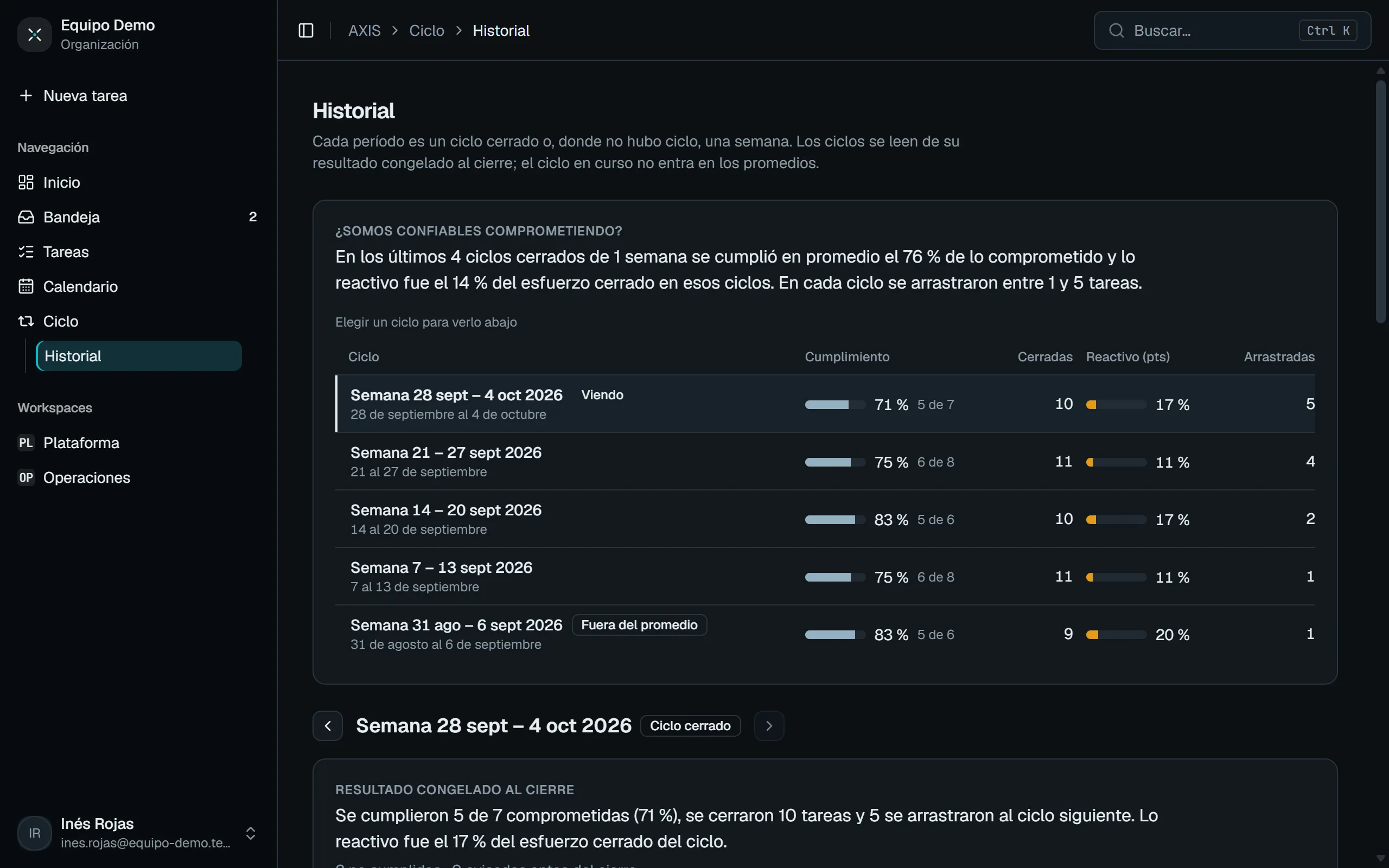
Task: Click the Ciclo loop icon
Action: (x=26, y=322)
